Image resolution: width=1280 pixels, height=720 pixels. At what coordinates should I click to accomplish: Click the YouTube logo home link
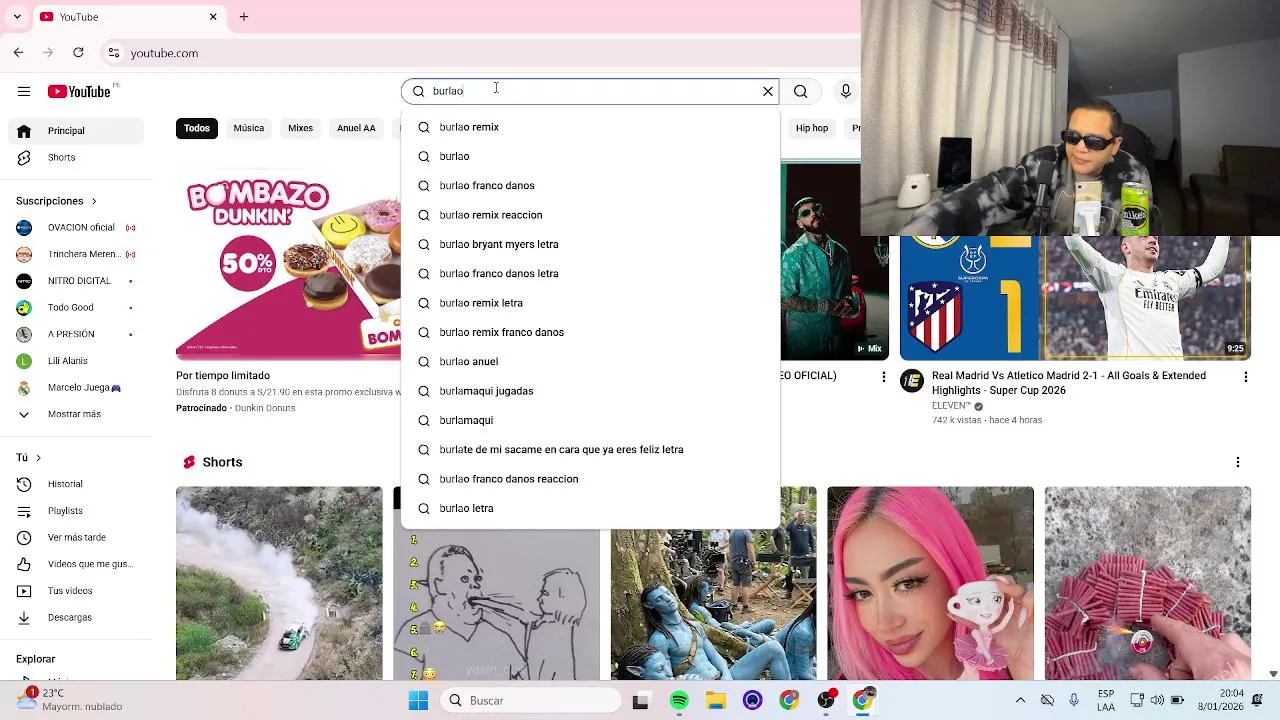pyautogui.click(x=79, y=91)
